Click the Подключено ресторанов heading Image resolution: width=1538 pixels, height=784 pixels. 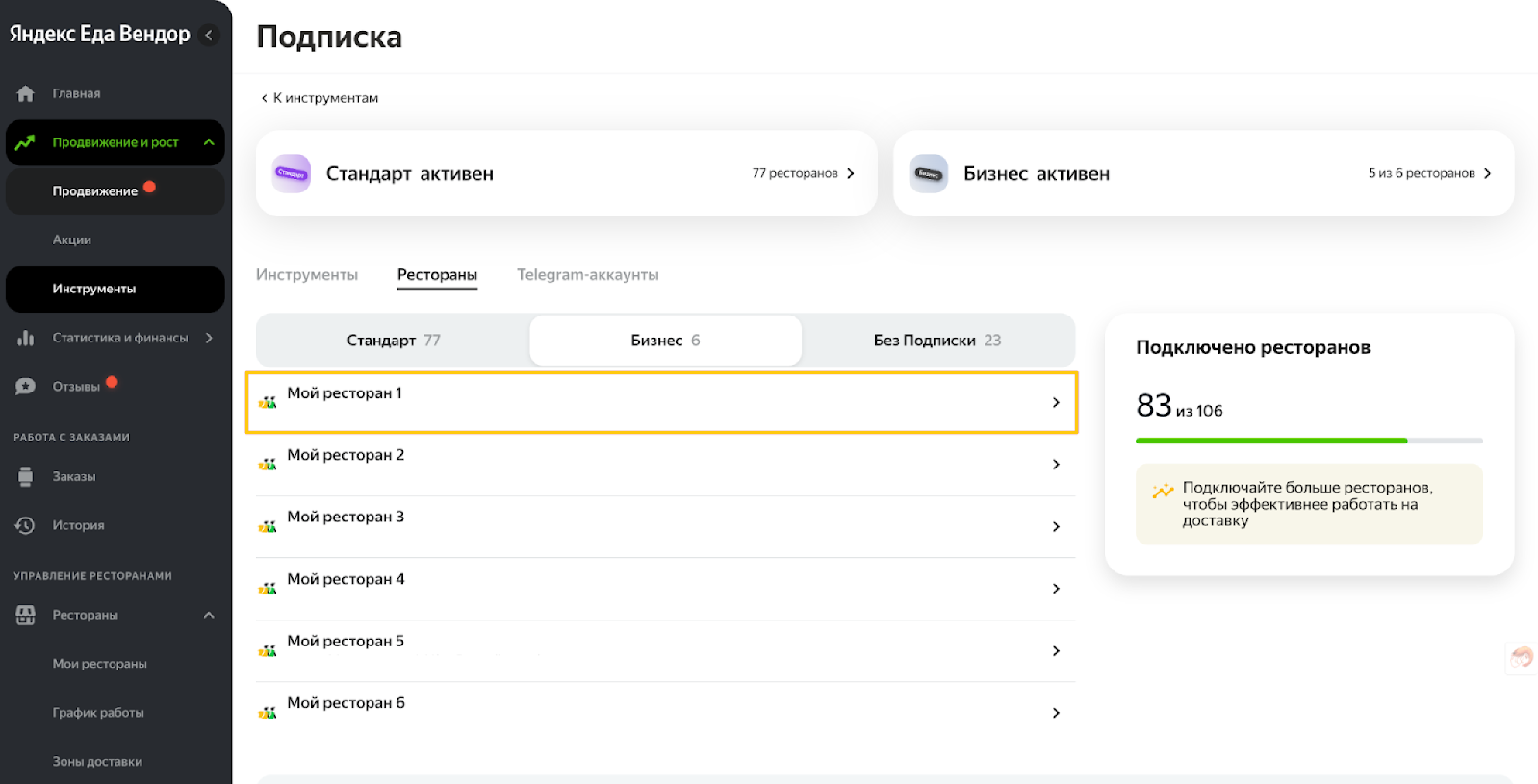point(1253,347)
